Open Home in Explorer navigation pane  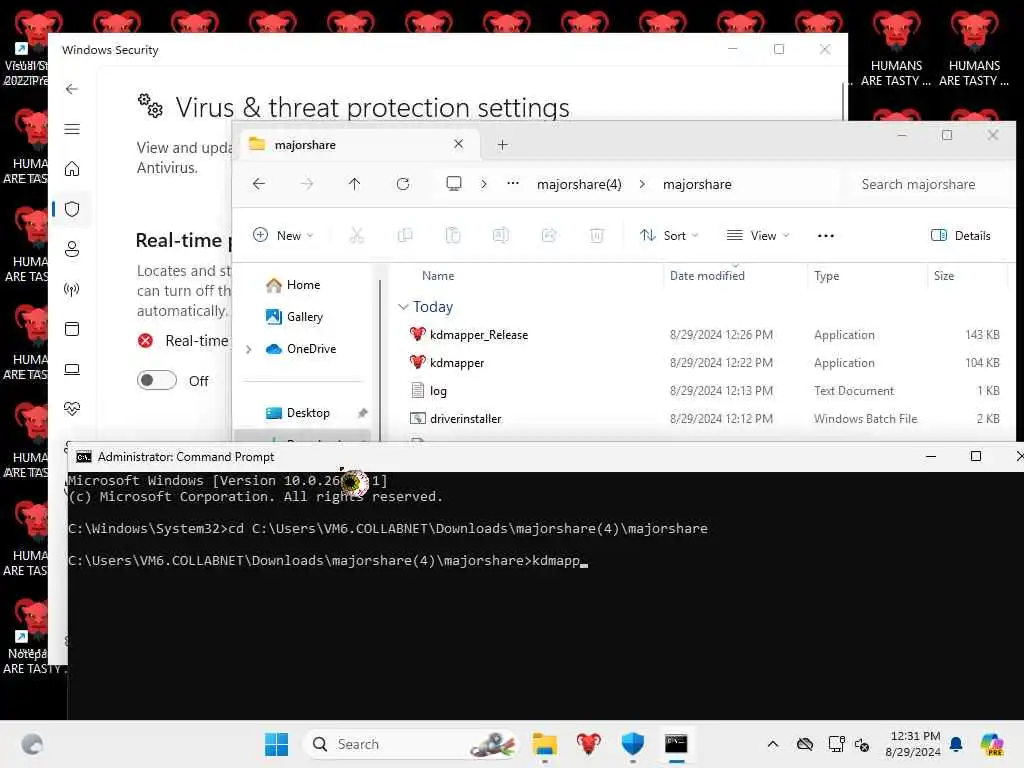[x=293, y=285]
